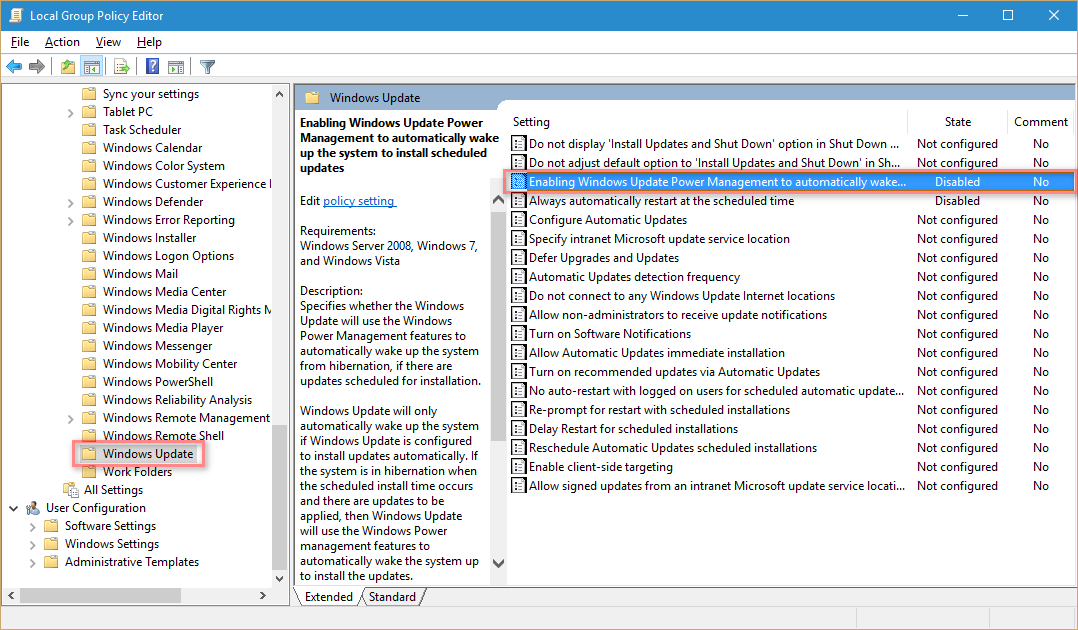The height and width of the screenshot is (630, 1078).
Task: Click the All Settings icon in the tree
Action: click(x=71, y=490)
